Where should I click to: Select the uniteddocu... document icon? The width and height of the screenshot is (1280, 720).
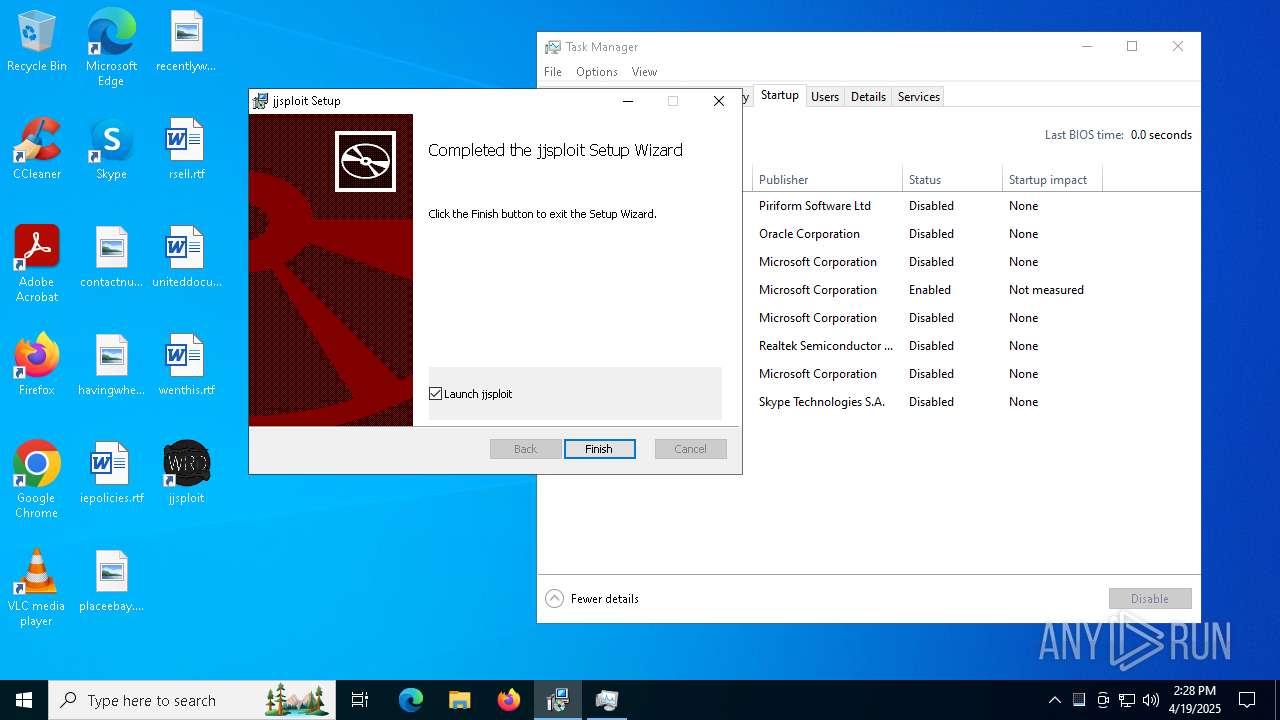(186, 258)
